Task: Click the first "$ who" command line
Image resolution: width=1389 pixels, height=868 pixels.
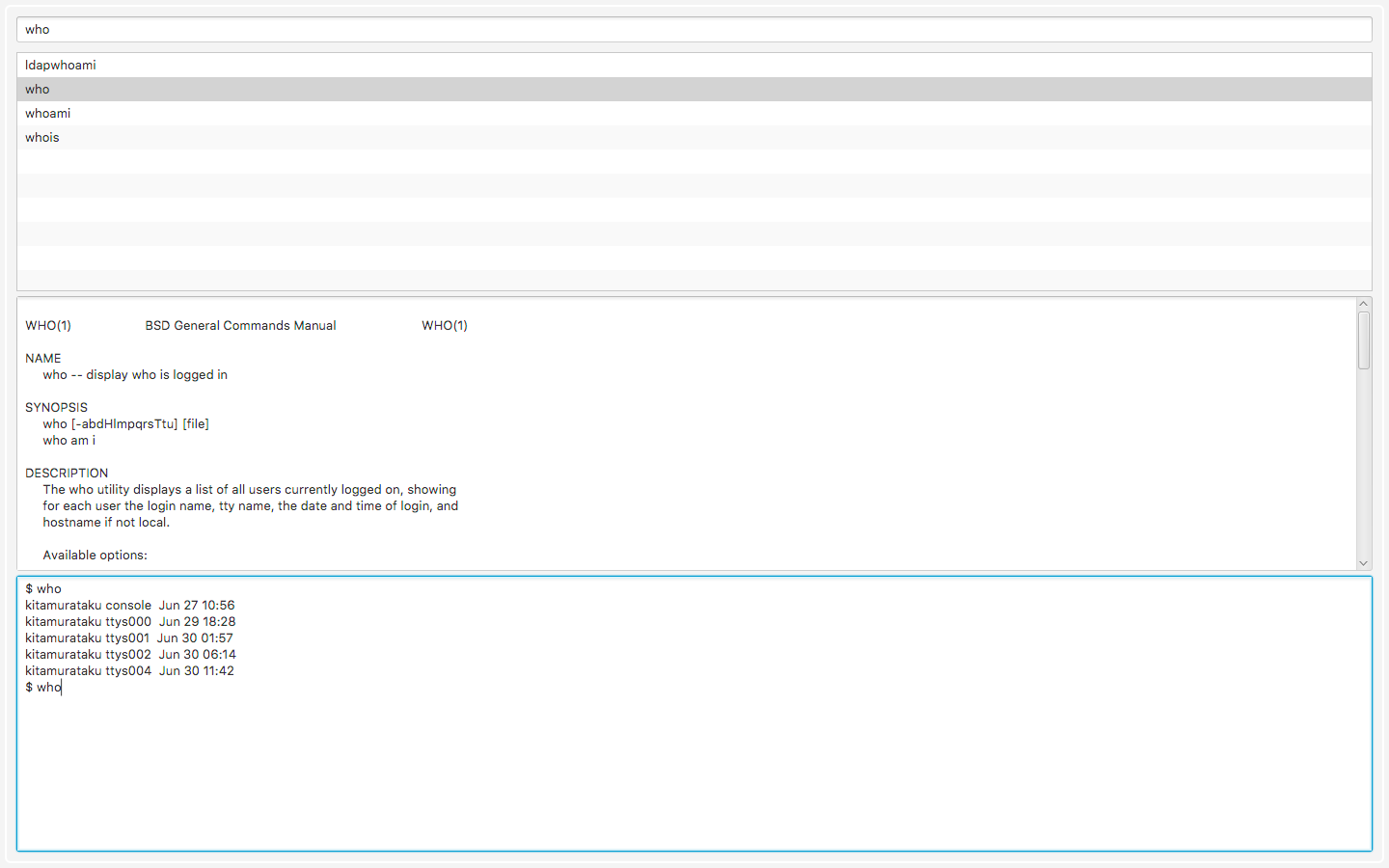Action: (x=43, y=588)
